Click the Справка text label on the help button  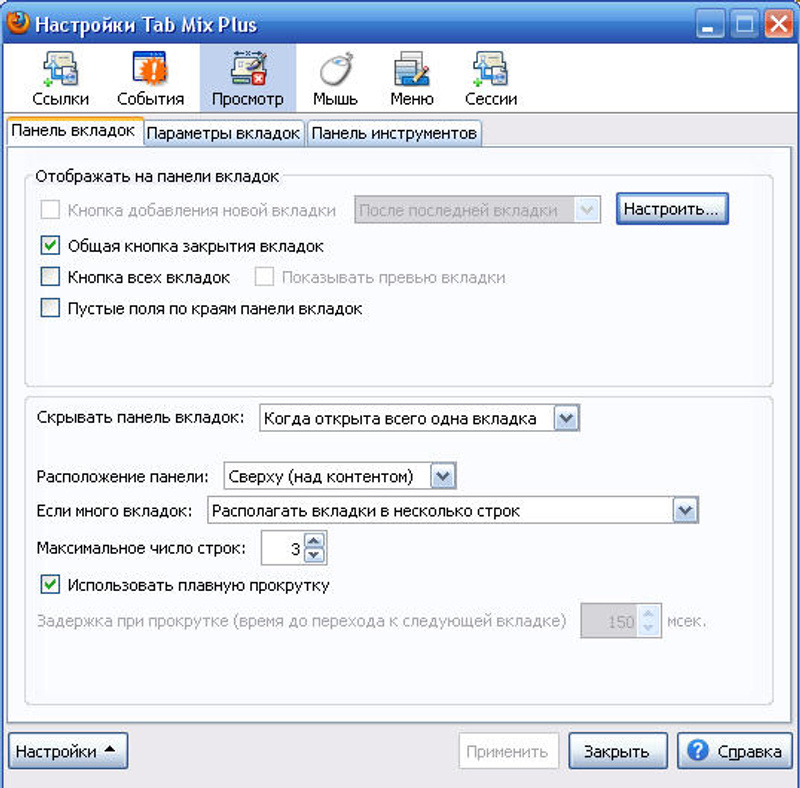click(x=749, y=751)
